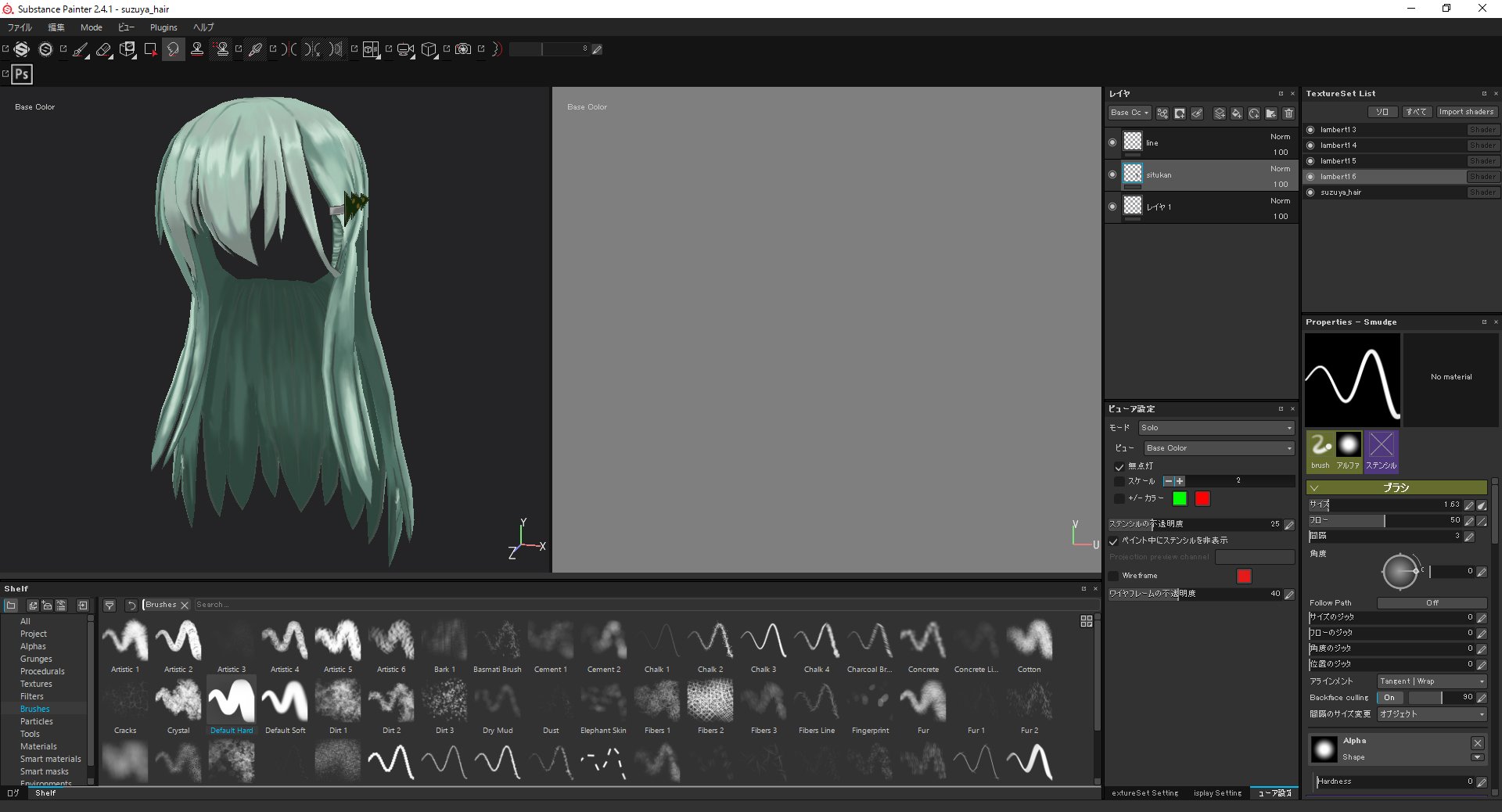Click the Substance logo icon in toolbar
Screen dimensions: 1502x812
22,50
